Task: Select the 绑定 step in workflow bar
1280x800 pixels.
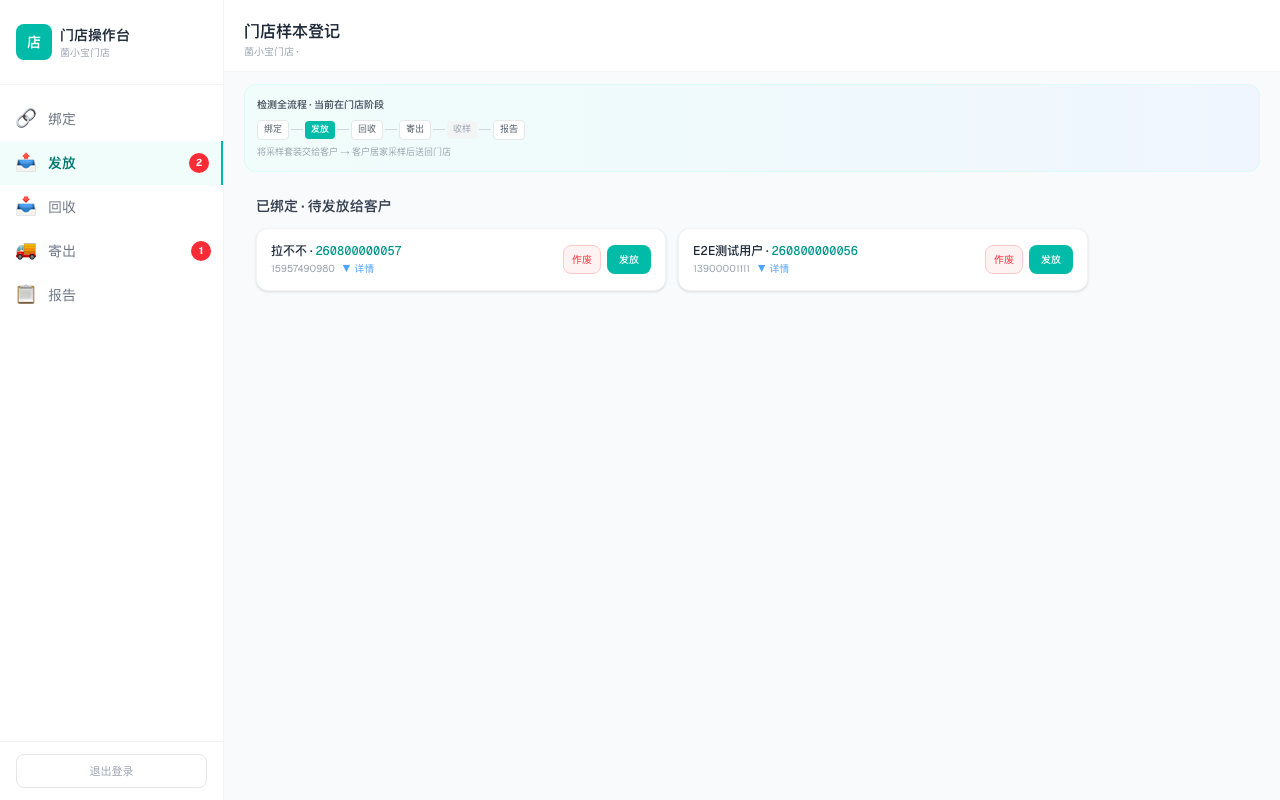Action: [x=273, y=130]
